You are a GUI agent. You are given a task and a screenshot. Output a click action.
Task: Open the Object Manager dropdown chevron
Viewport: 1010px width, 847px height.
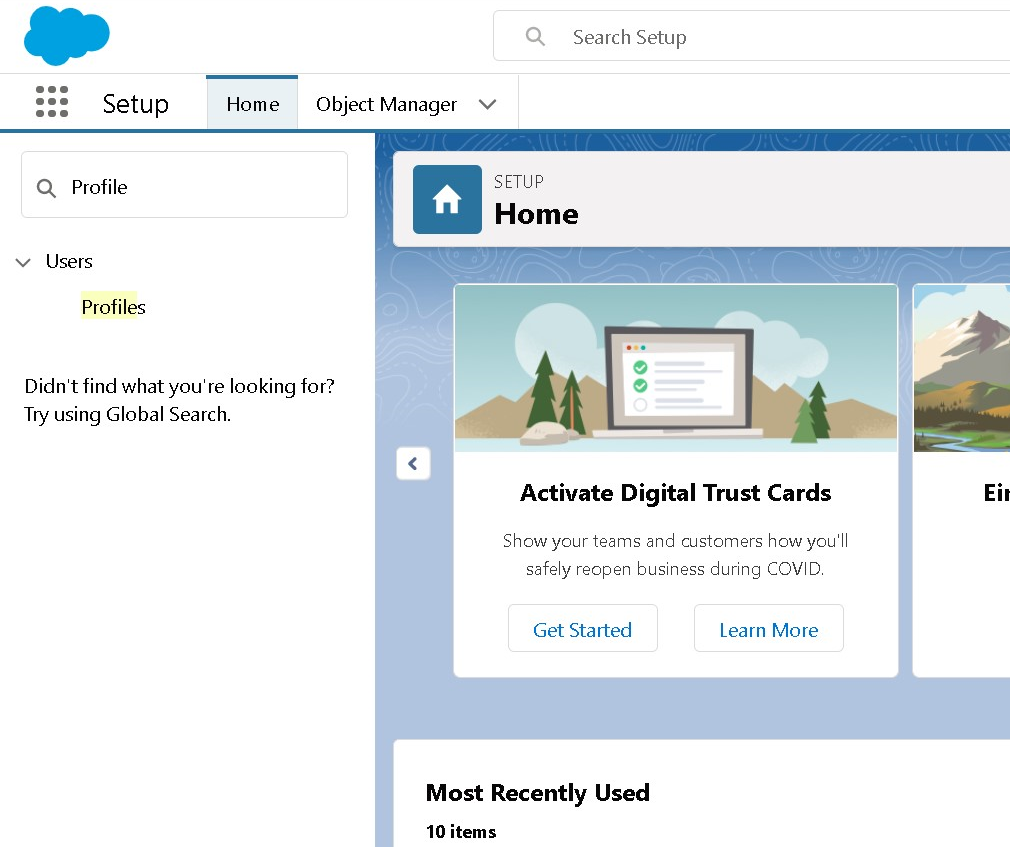488,104
